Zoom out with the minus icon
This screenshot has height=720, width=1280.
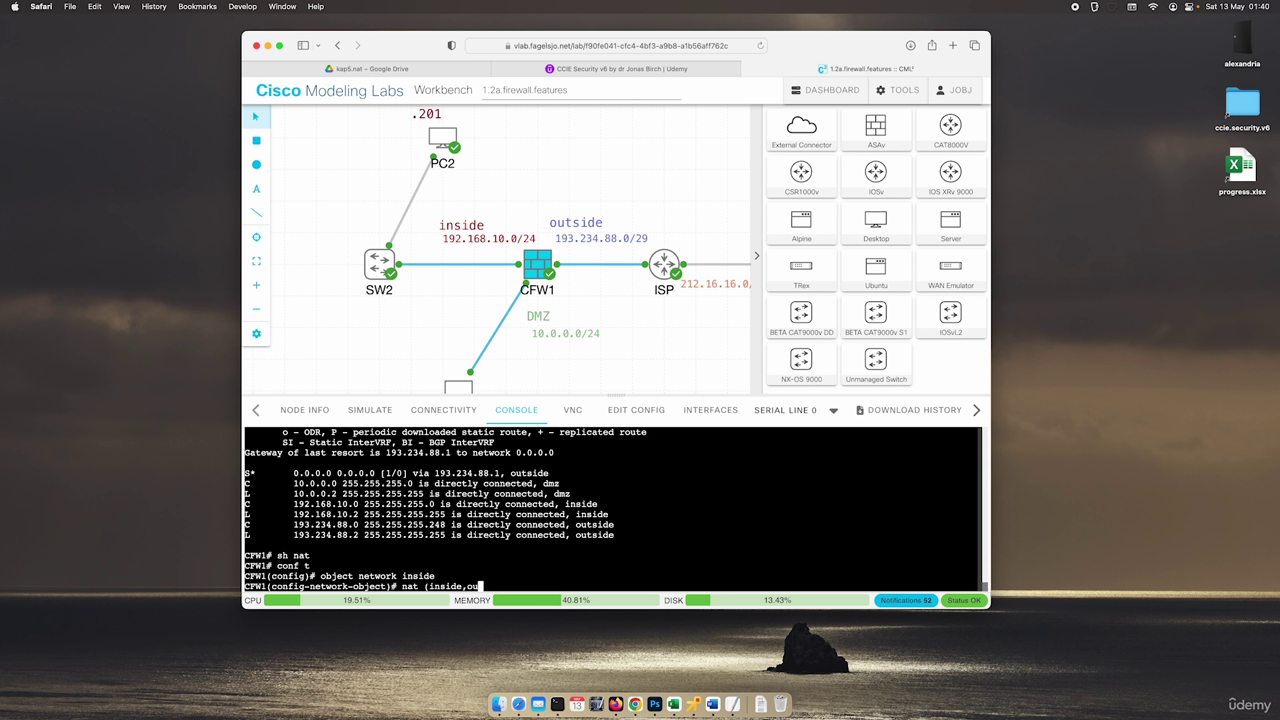coord(256,309)
